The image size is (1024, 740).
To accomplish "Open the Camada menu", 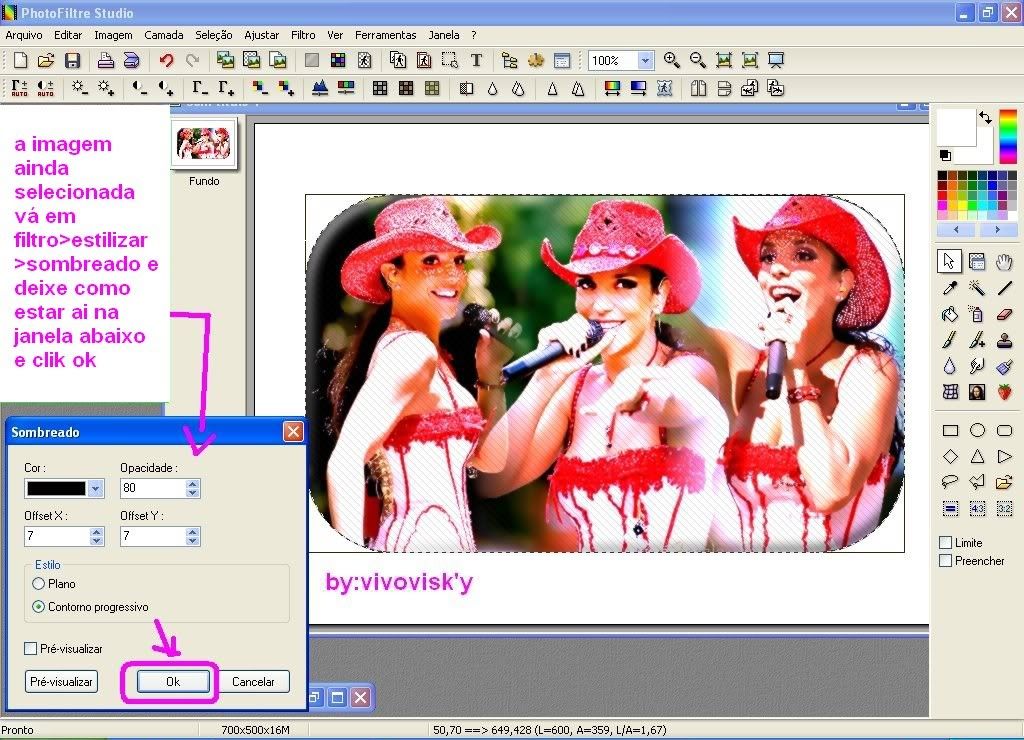I will (163, 35).
